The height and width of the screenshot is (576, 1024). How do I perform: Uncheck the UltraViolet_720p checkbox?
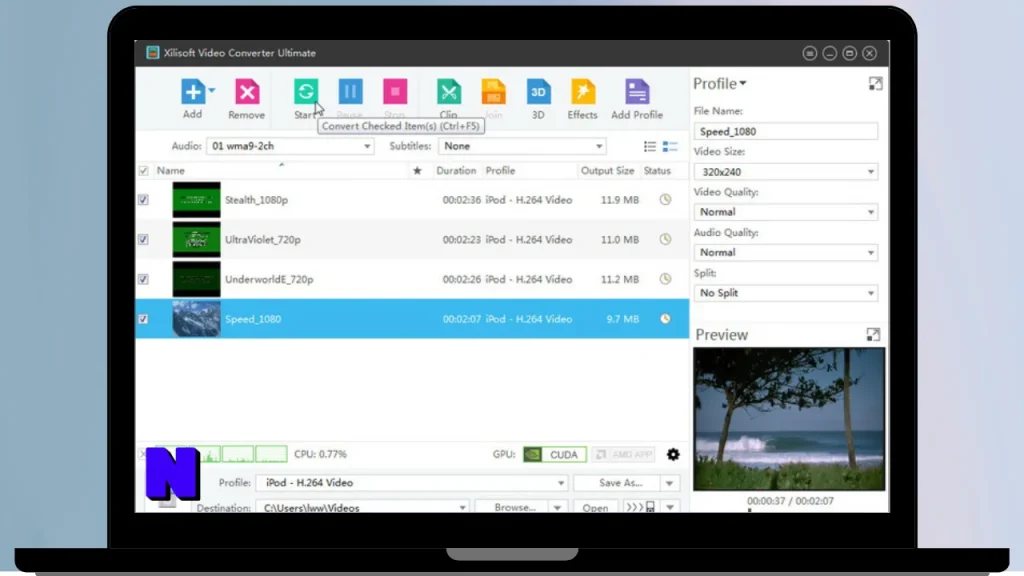tap(143, 240)
